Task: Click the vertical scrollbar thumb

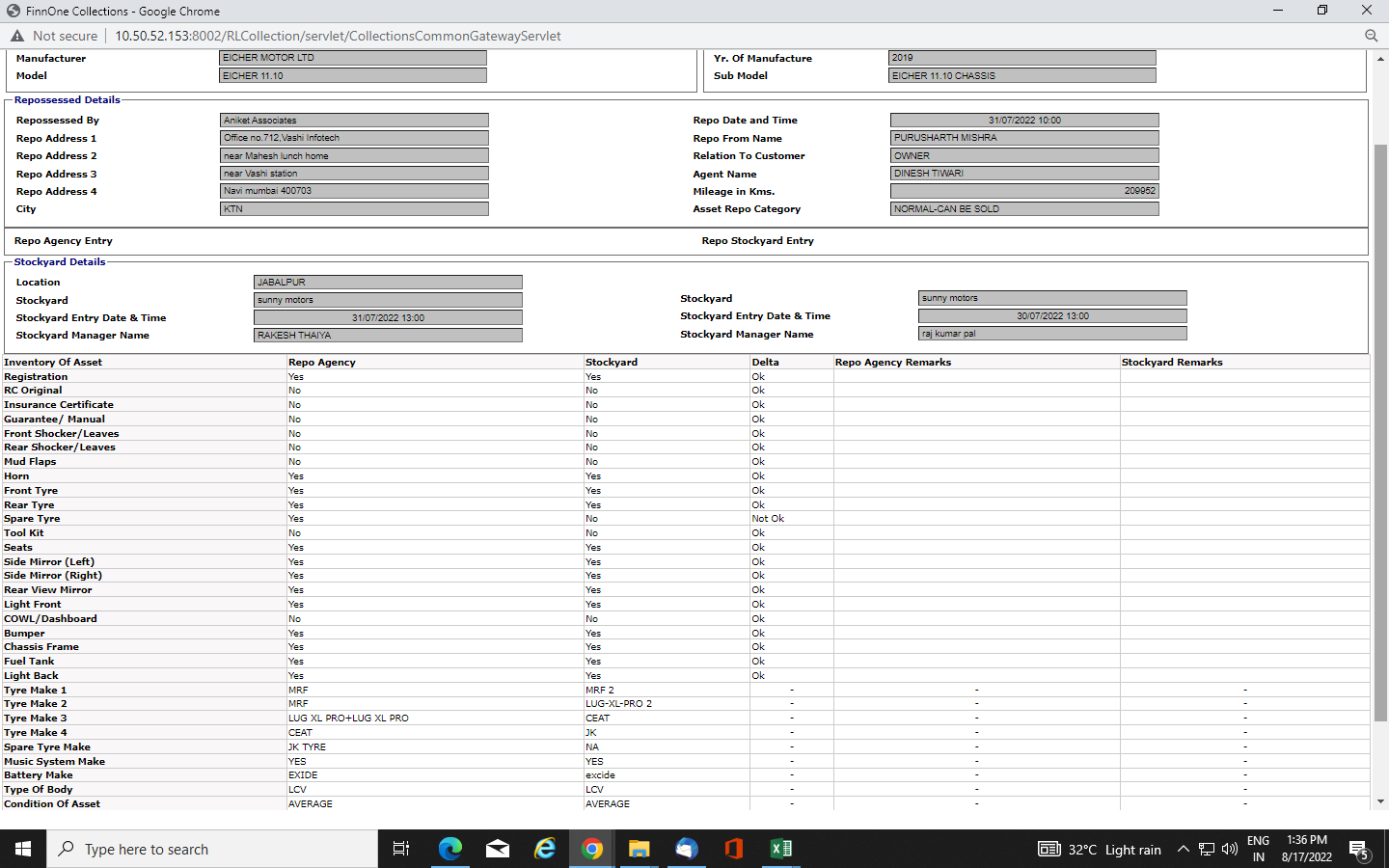Action: 1380,432
